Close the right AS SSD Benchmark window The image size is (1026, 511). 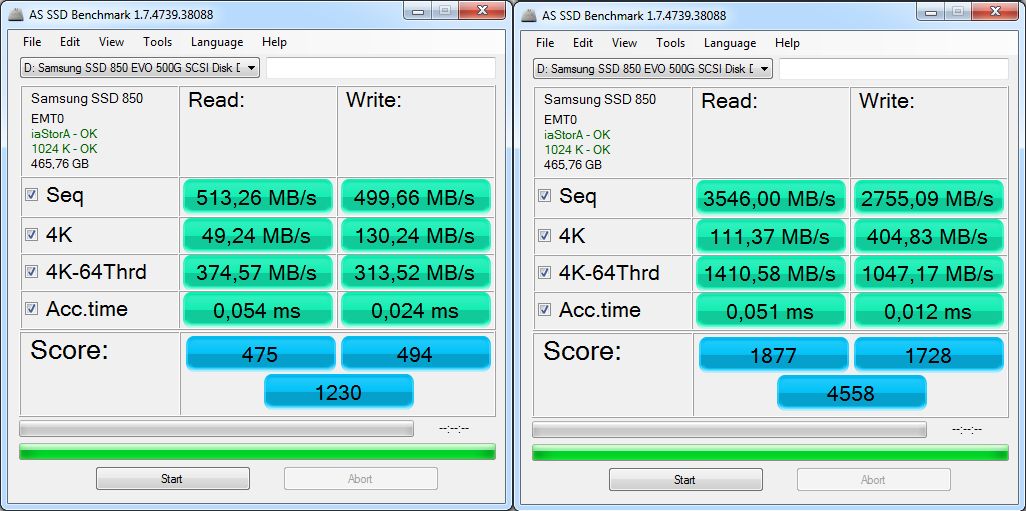(995, 11)
